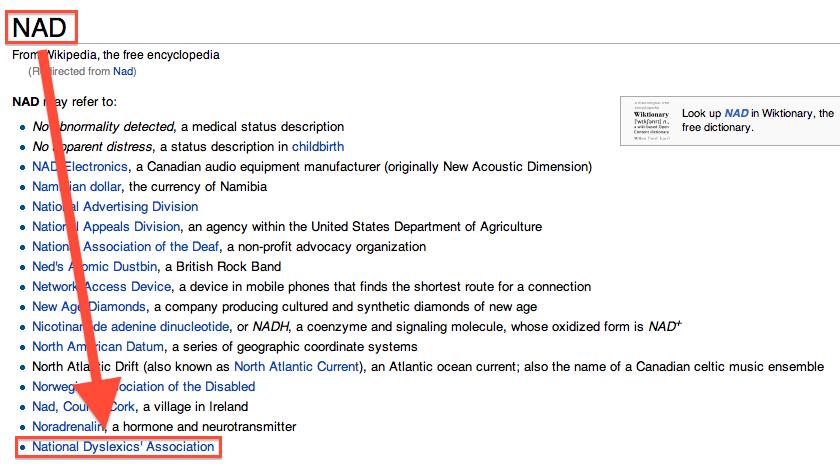
Task: Open the Namibian dollar link
Action: pos(77,186)
